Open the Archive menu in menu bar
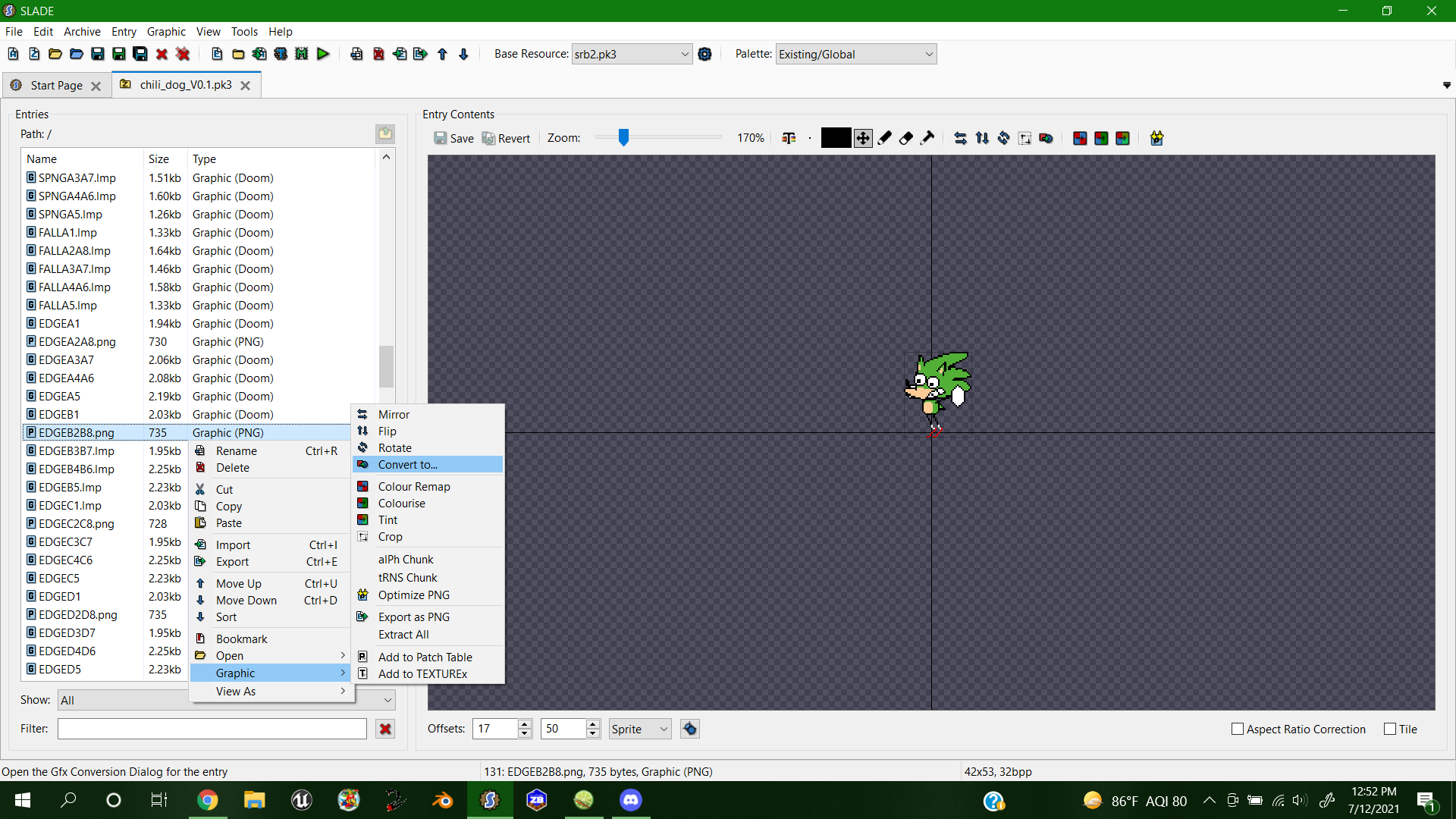This screenshot has height=819, width=1456. 82,31
